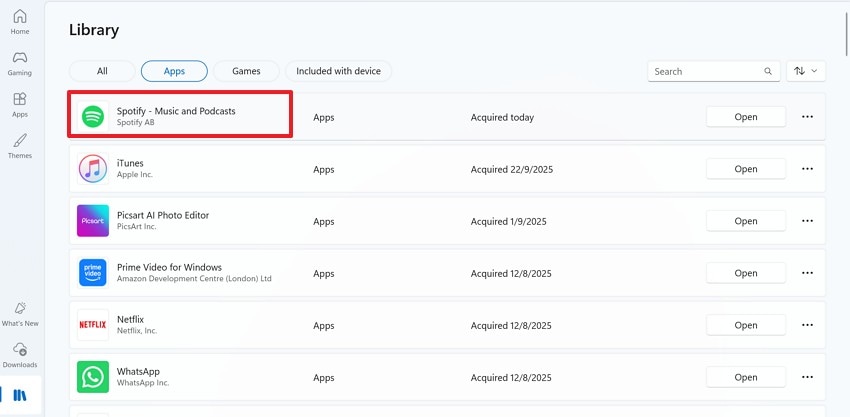Show more options for WhatsApp

(807, 377)
